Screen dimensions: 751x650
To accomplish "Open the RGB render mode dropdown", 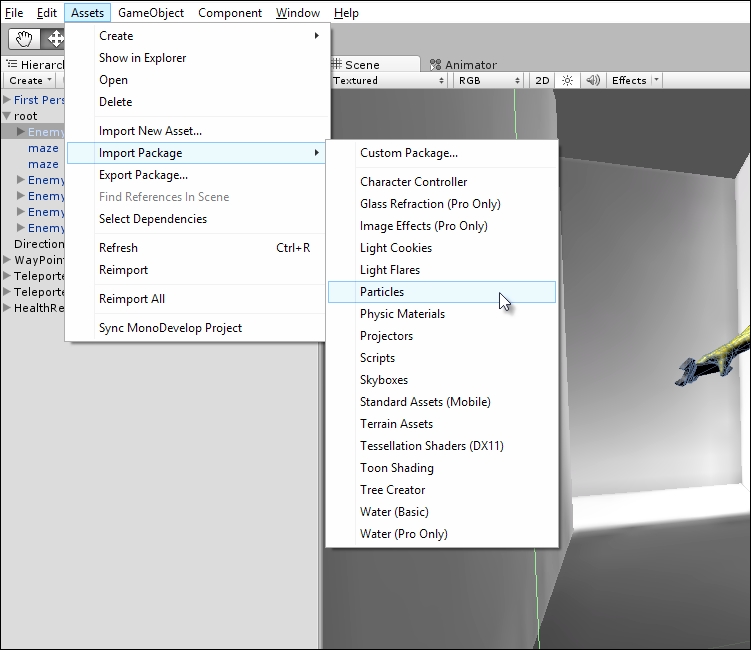I will pyautogui.click(x=489, y=80).
